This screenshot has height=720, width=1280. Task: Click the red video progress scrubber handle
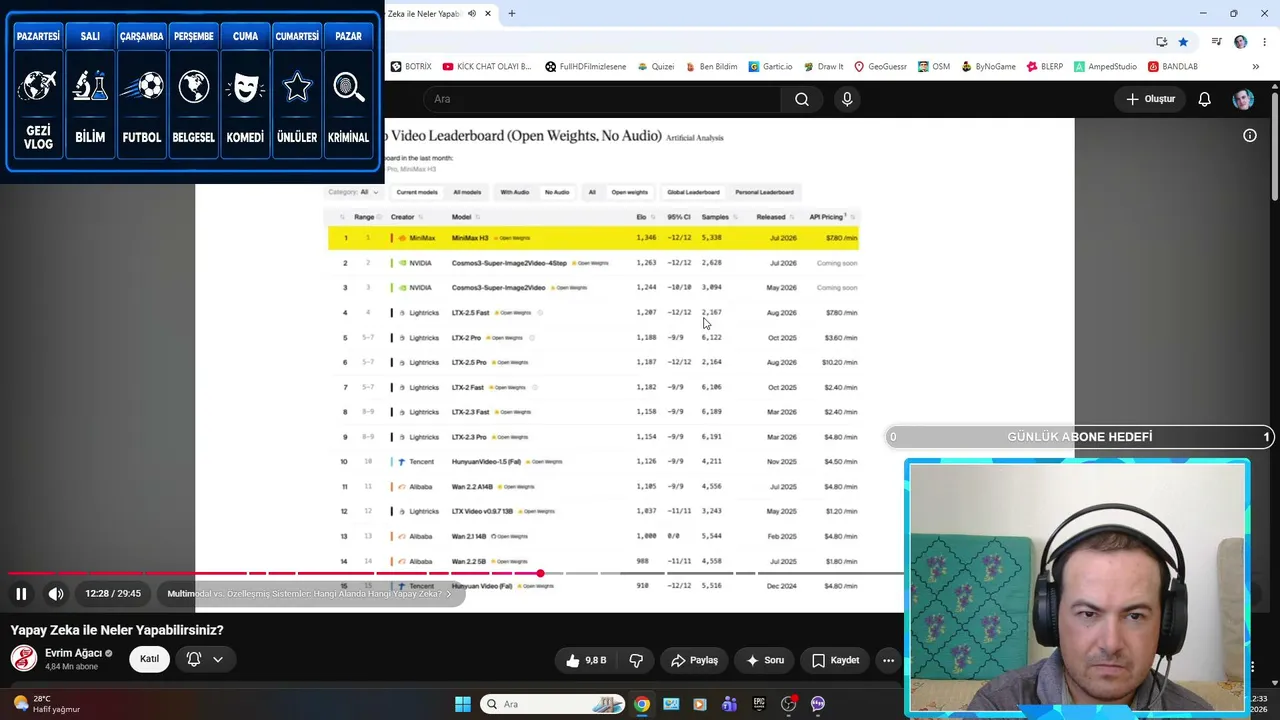(x=540, y=573)
